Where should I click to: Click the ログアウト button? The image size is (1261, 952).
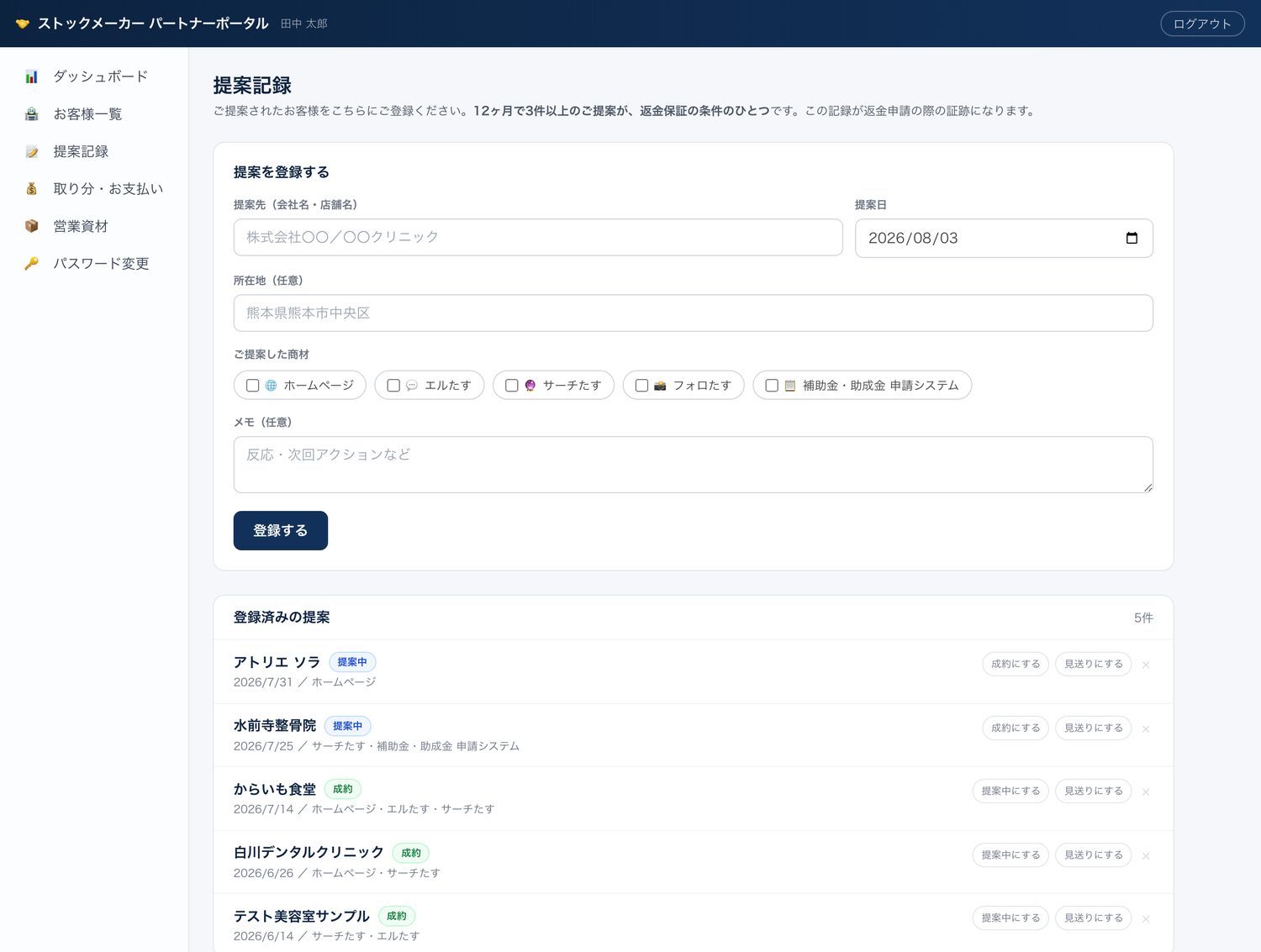point(1202,24)
